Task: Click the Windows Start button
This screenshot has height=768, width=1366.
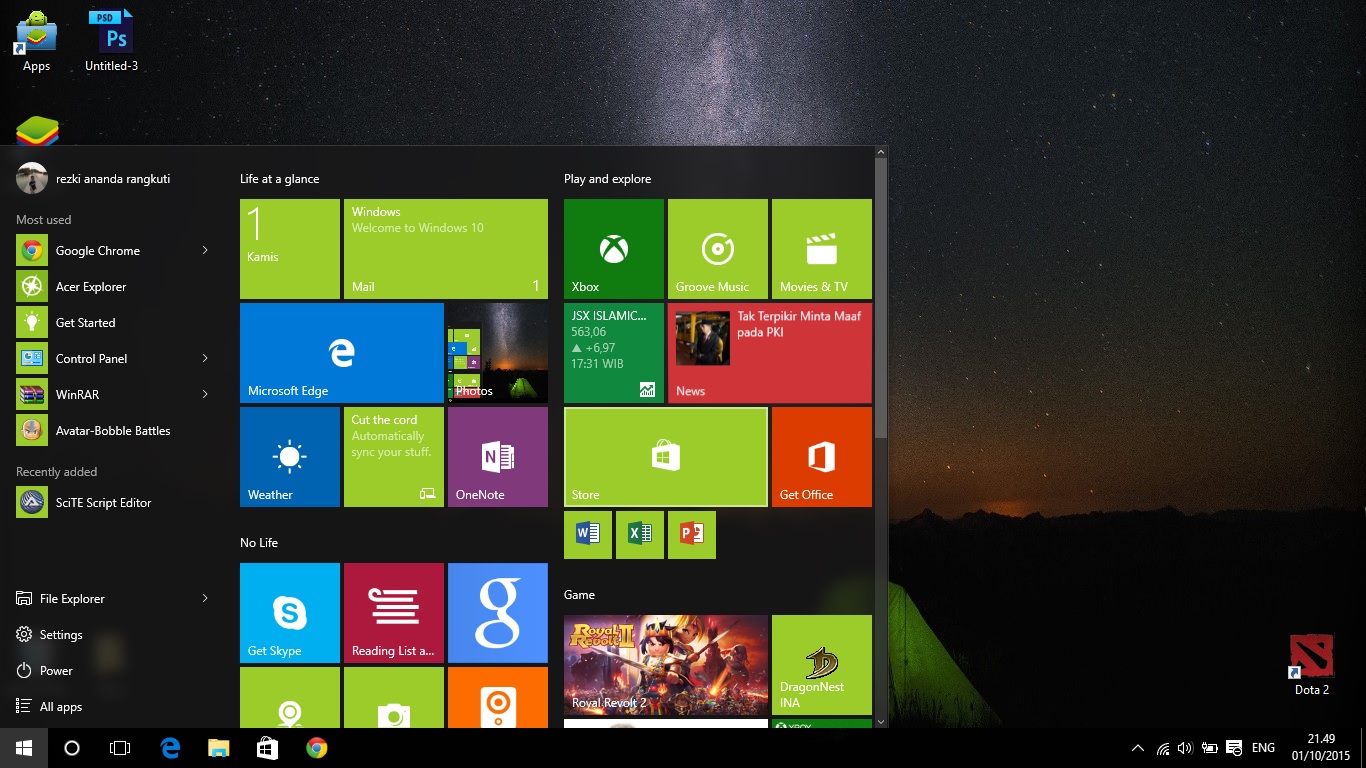Action: pos(24,748)
